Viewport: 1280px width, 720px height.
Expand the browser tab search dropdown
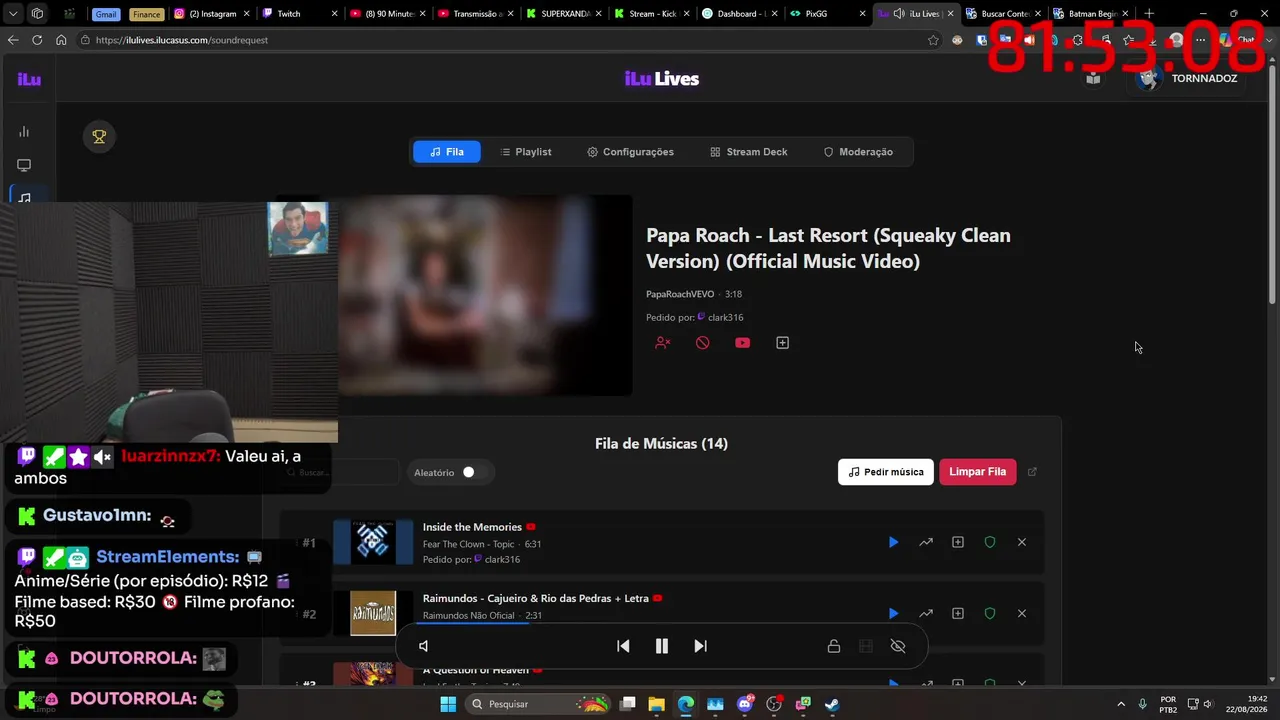[x=14, y=14]
